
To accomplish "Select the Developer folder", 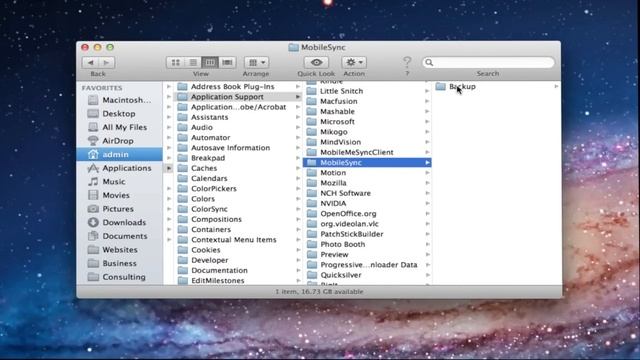I will tap(238, 260).
